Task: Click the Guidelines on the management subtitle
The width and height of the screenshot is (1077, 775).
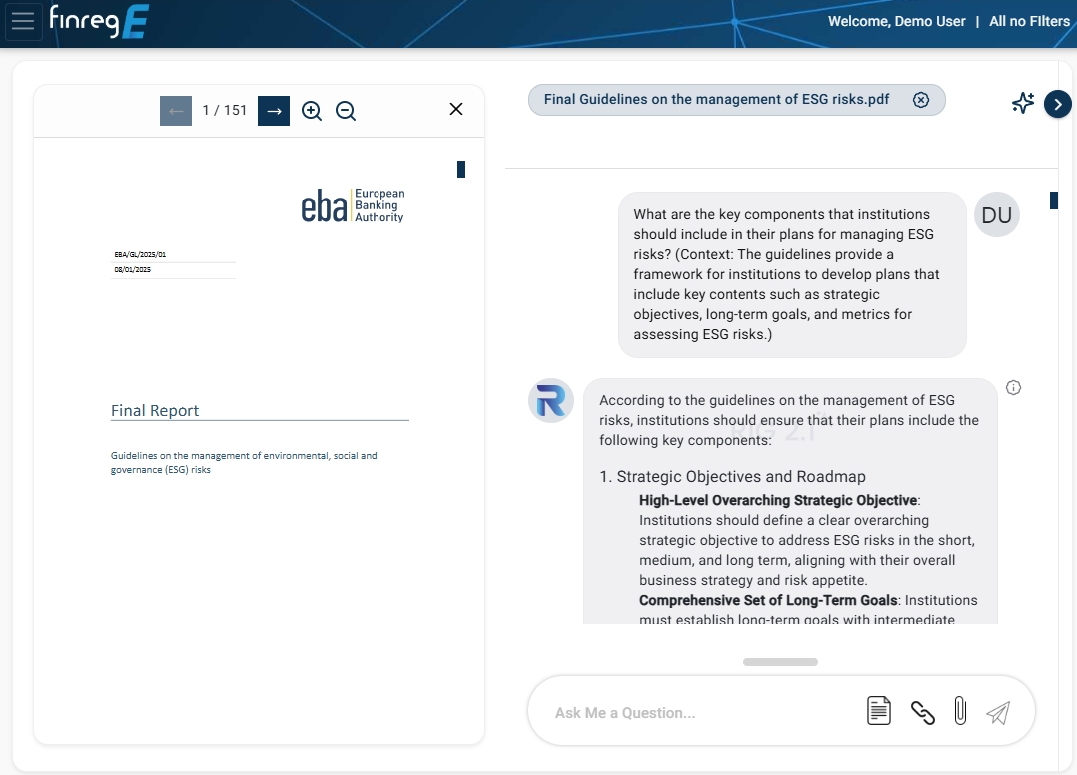Action: click(x=244, y=462)
